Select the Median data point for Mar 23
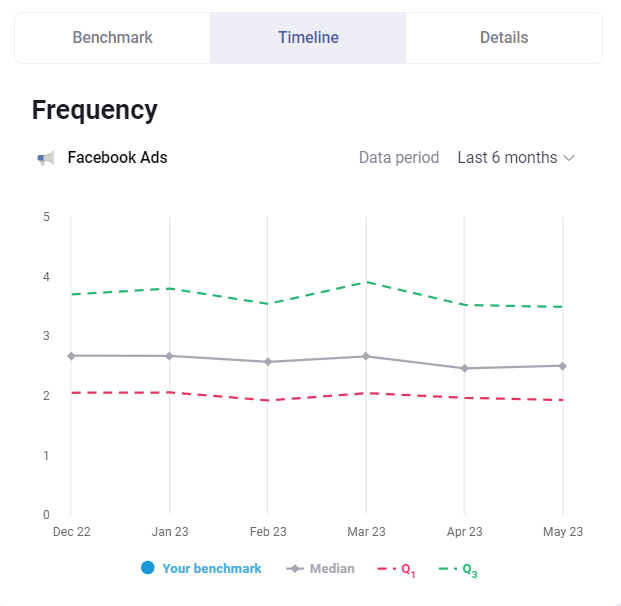The image size is (621, 606). 366,356
